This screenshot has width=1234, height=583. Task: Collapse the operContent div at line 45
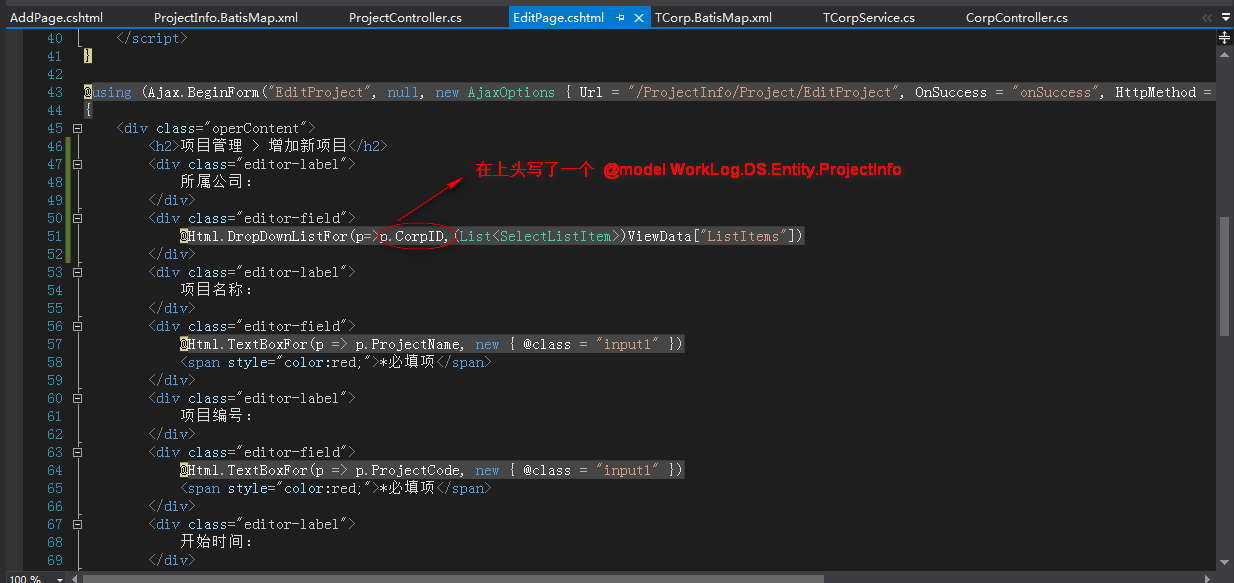77,128
